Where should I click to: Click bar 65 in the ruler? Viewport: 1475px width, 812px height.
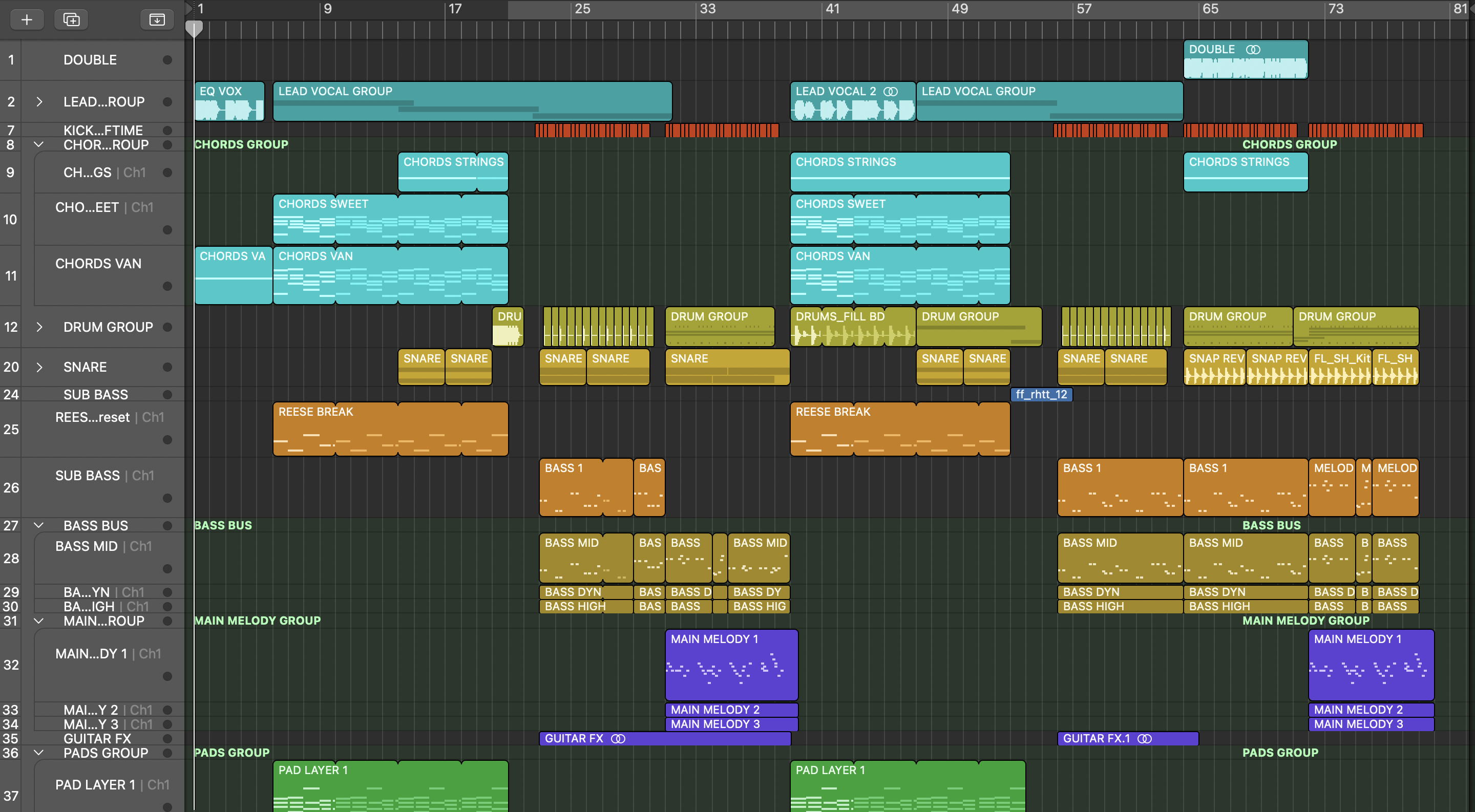click(x=1210, y=9)
